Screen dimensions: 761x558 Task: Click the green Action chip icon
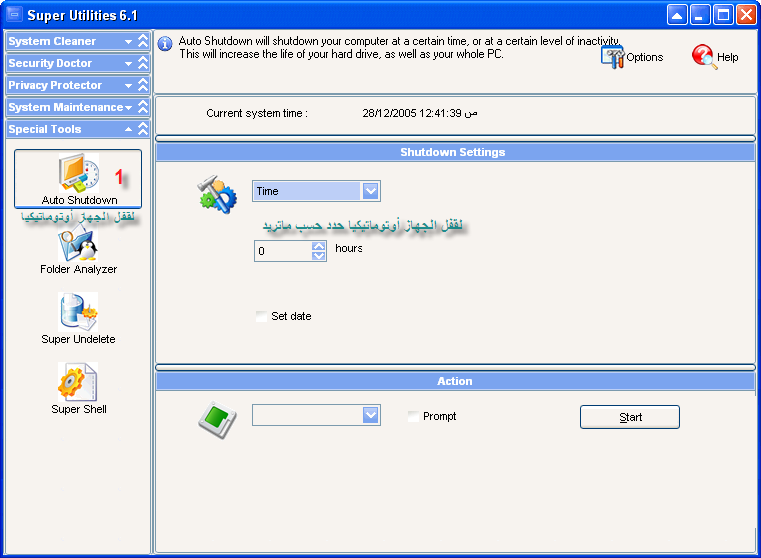[x=217, y=419]
